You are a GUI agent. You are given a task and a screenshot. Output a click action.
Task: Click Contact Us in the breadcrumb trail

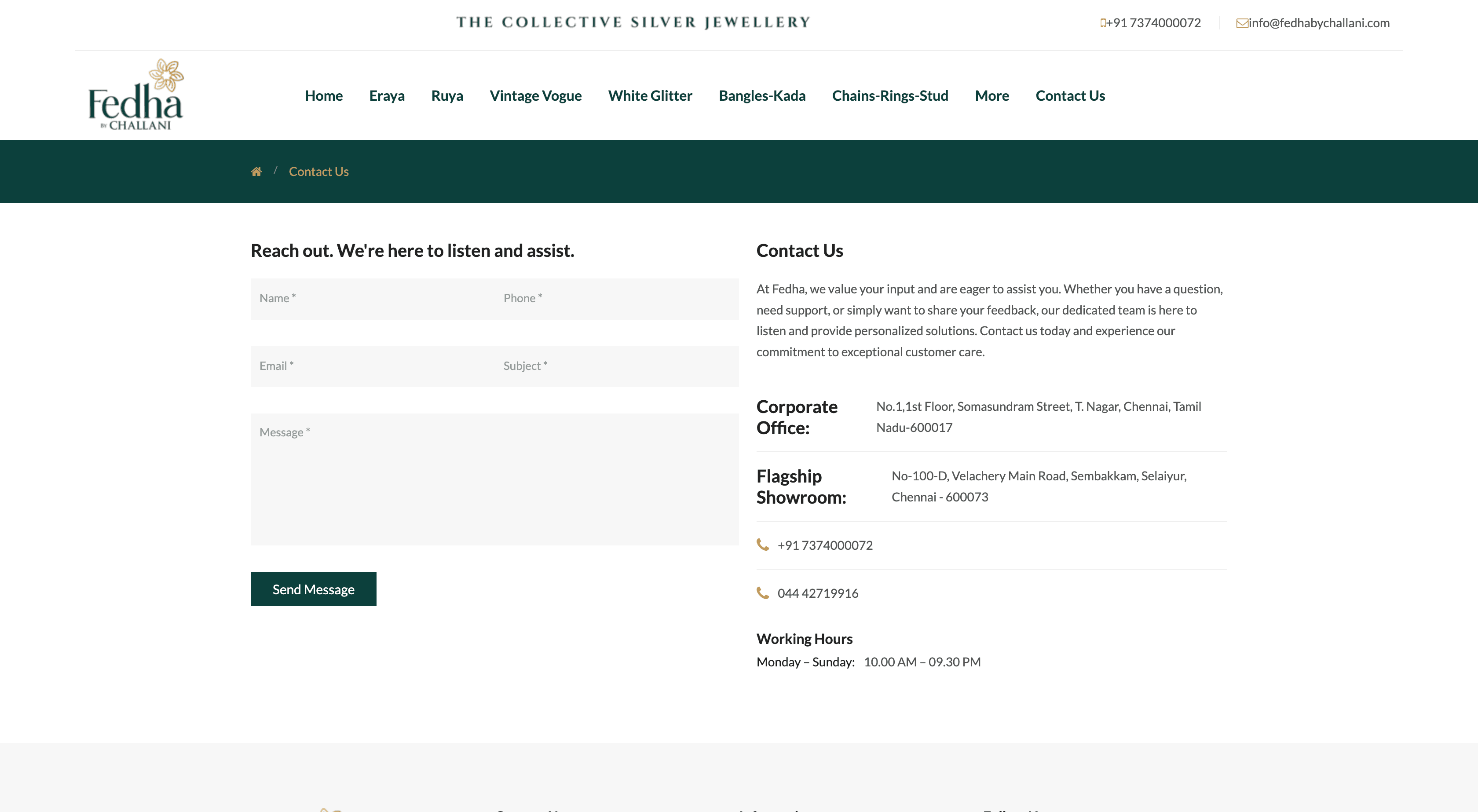(x=318, y=171)
